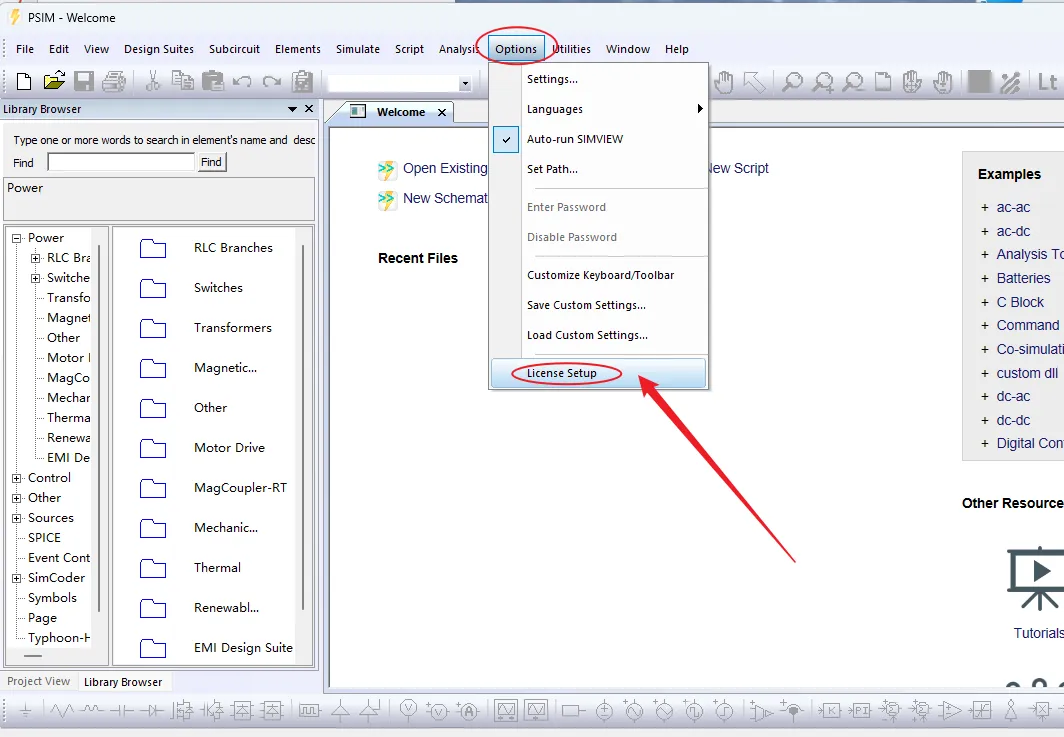Open the toolbar combo box dropdown
This screenshot has height=737, width=1064.
pos(465,84)
